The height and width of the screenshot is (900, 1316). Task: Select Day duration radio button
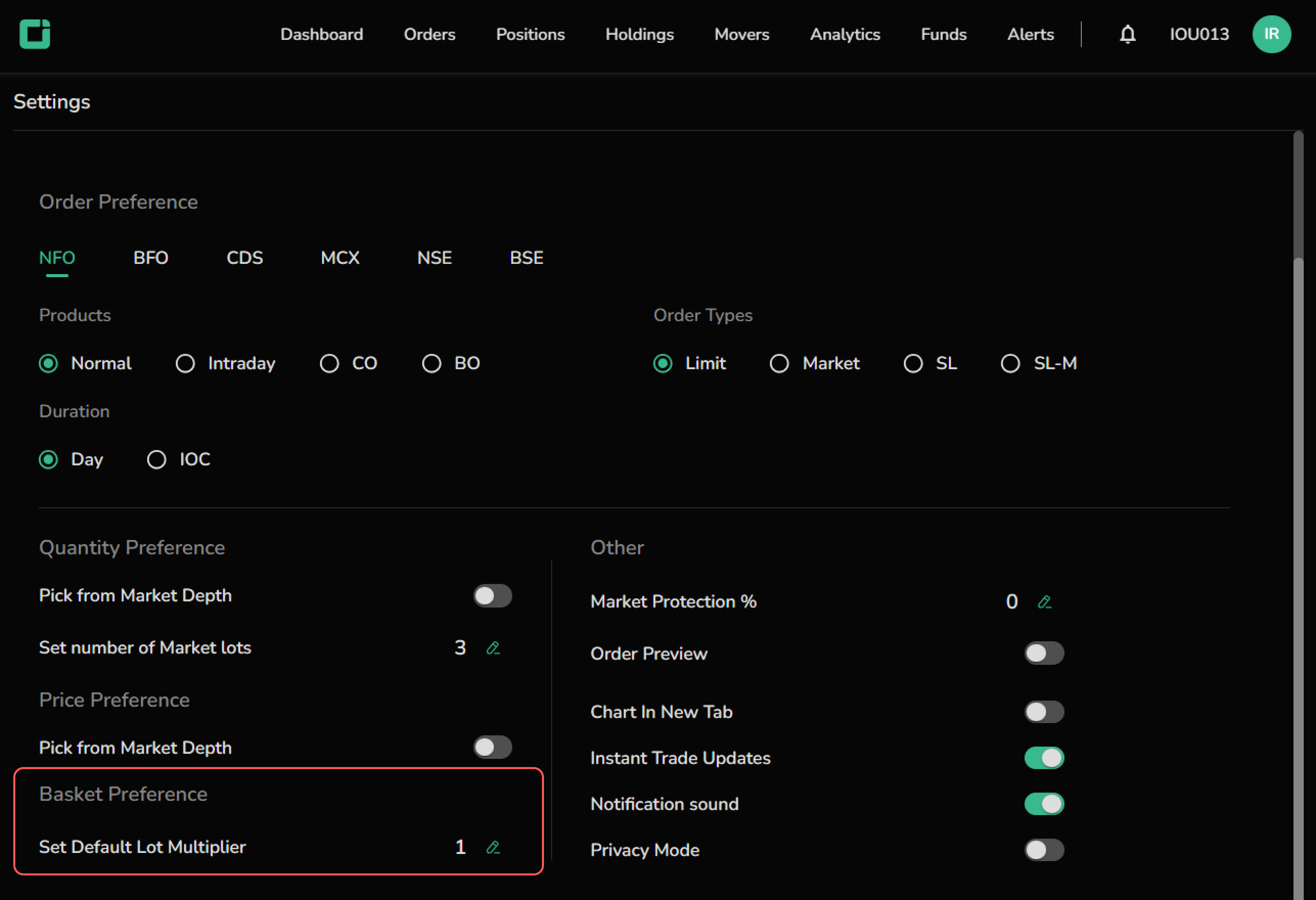coord(49,459)
